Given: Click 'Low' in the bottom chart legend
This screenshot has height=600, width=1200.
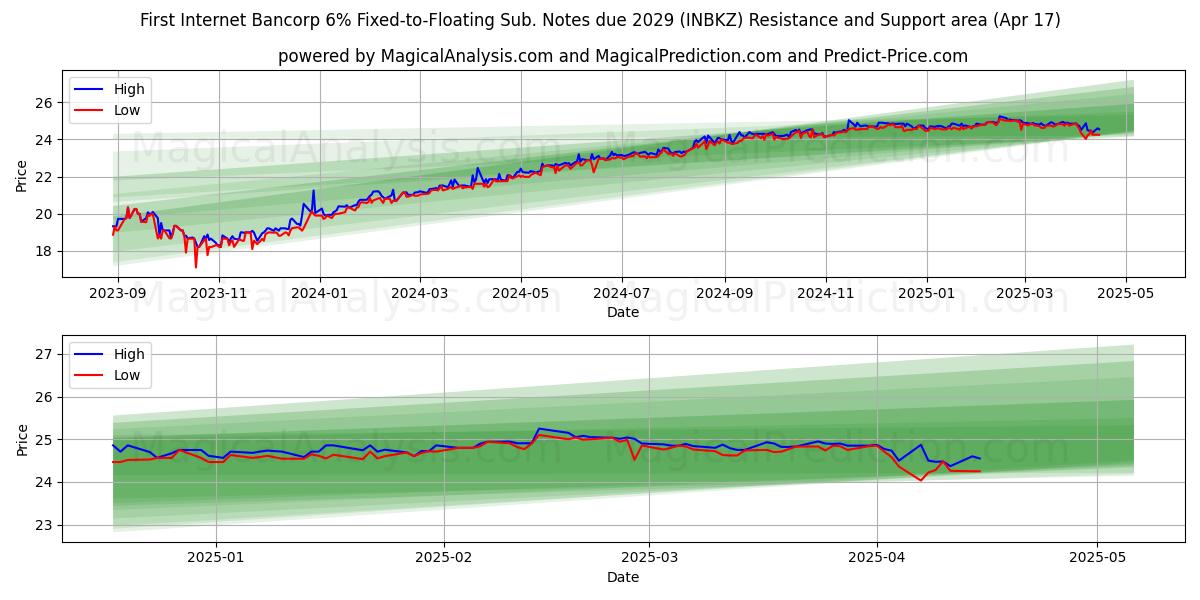Looking at the screenshot, I should pyautogui.click(x=127, y=375).
